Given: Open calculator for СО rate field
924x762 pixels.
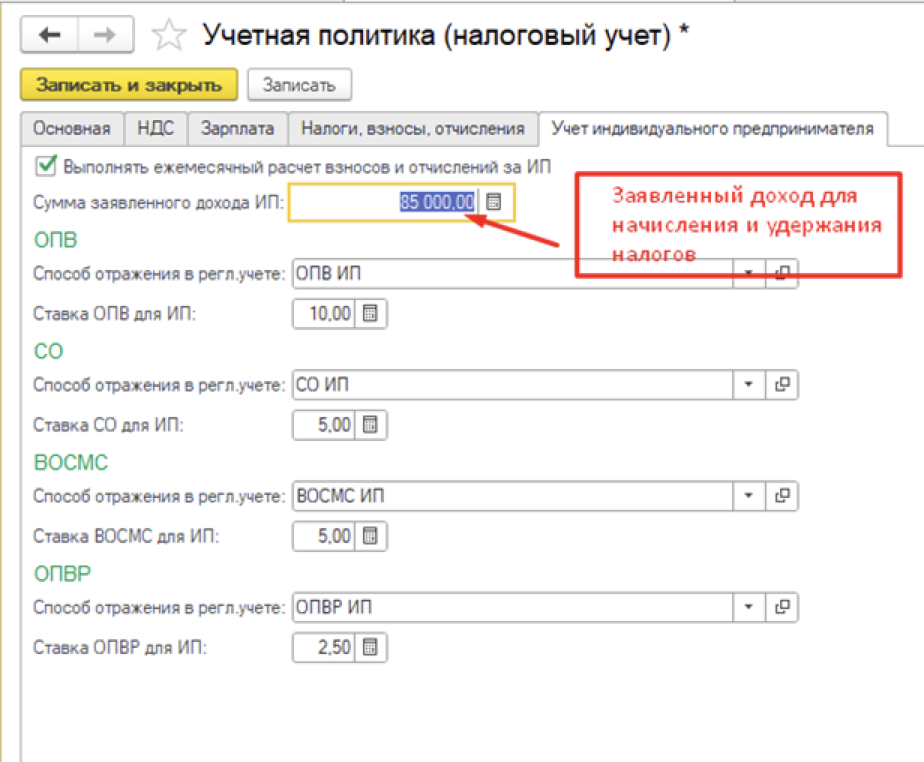Looking at the screenshot, I should [x=370, y=425].
